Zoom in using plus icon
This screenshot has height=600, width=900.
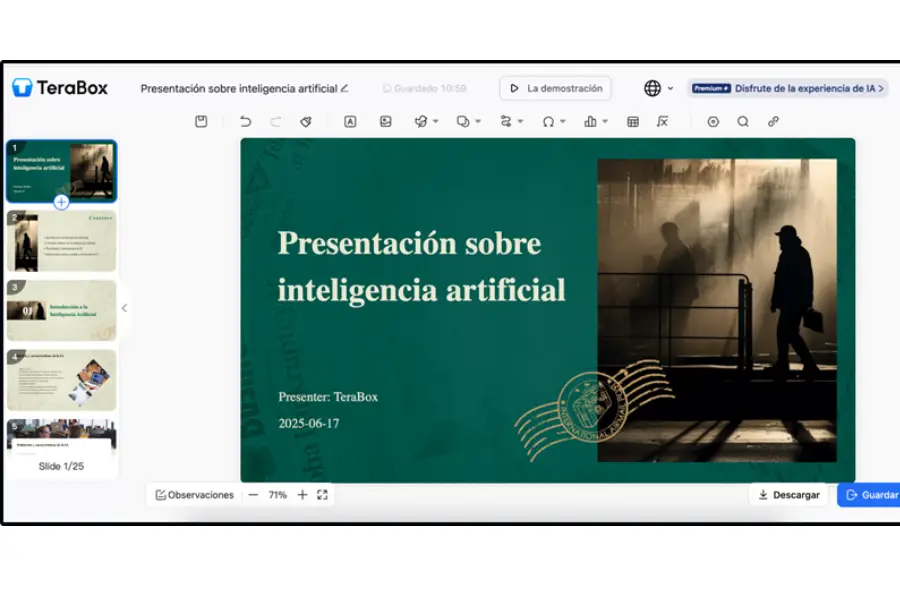[x=302, y=494]
